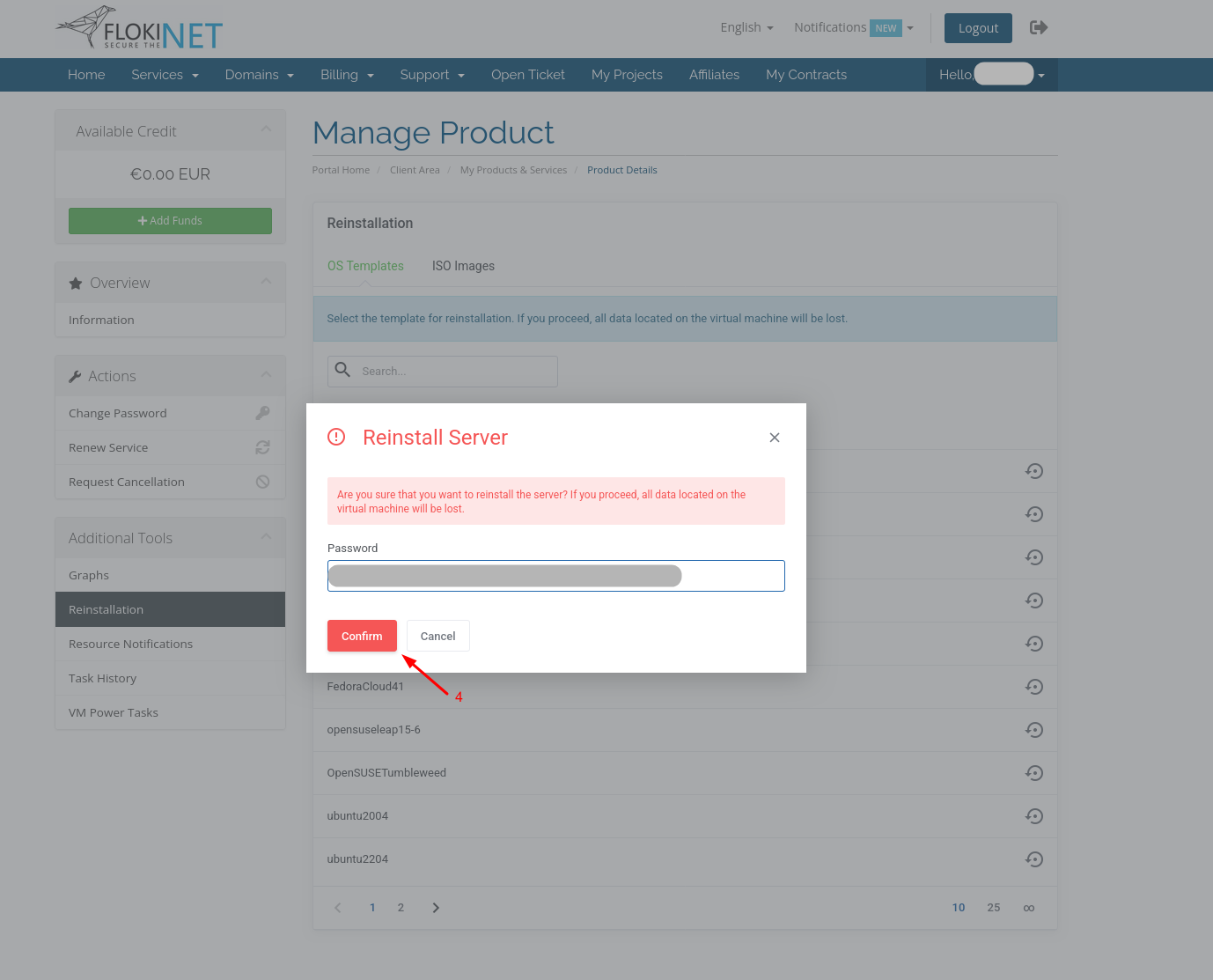Go to next page of templates
Image resolution: width=1213 pixels, height=980 pixels.
coord(436,908)
